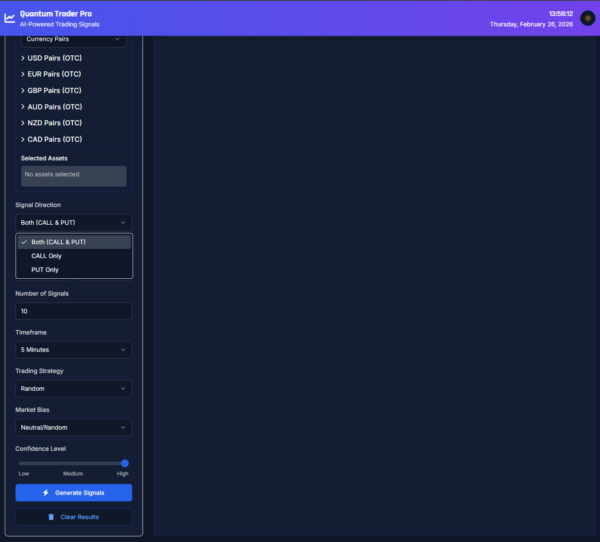Open the Trading Strategy dropdown
The image size is (600, 542).
(74, 388)
